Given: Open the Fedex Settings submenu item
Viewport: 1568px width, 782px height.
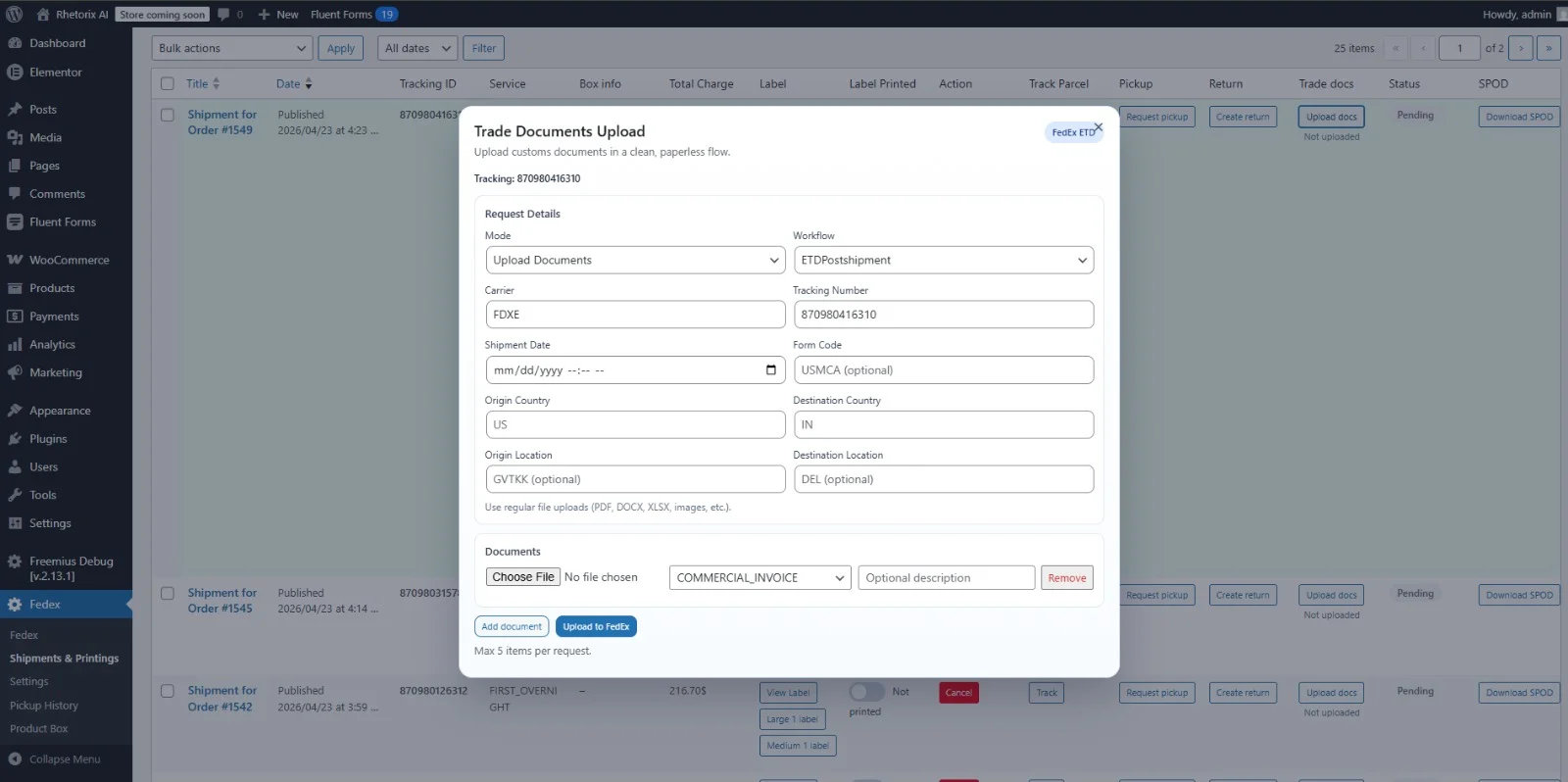Looking at the screenshot, I should tap(29, 682).
